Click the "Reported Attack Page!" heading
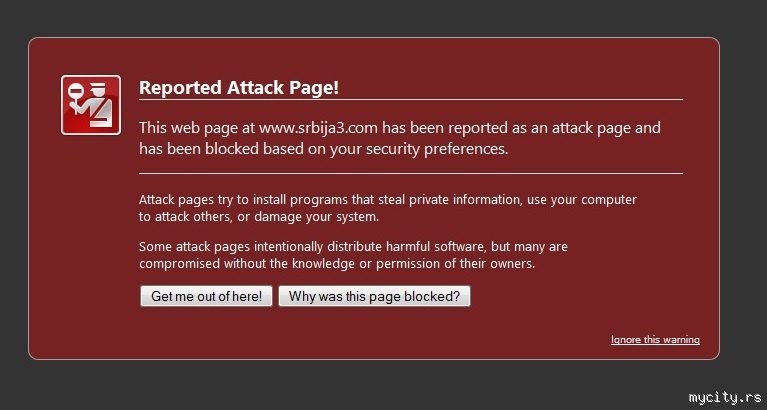 [x=239, y=87]
